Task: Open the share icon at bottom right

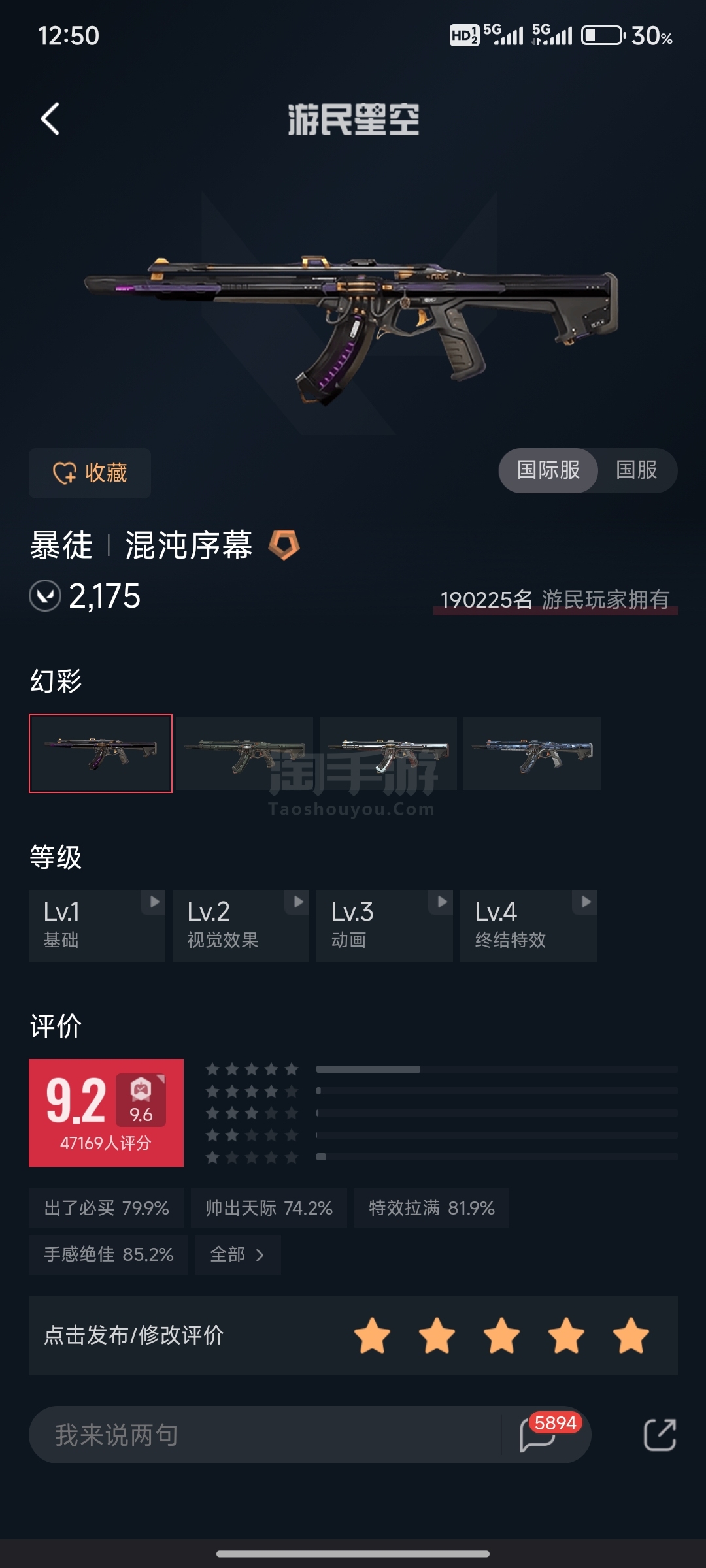Action: (x=660, y=1435)
